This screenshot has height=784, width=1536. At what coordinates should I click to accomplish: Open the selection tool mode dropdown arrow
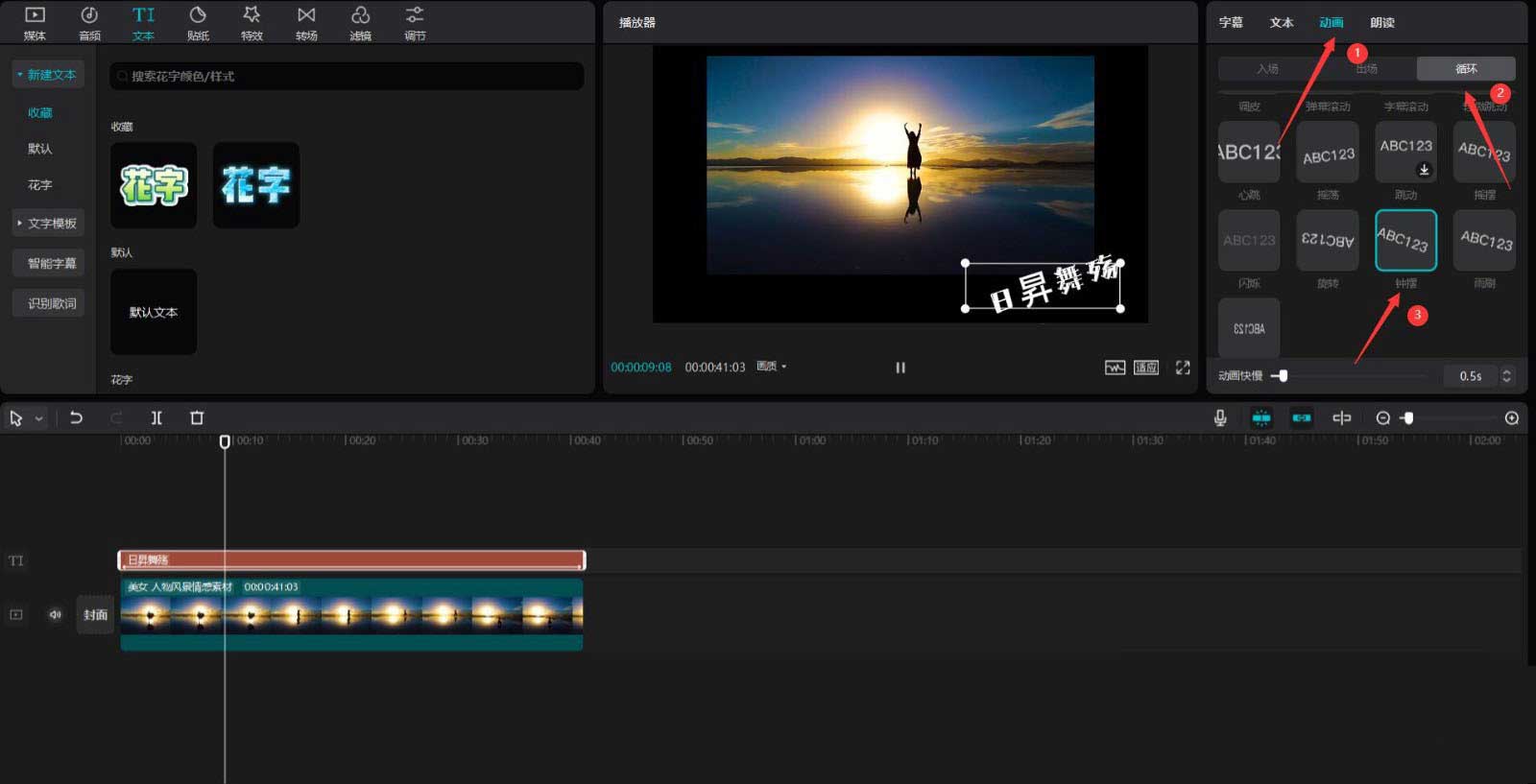(x=39, y=418)
